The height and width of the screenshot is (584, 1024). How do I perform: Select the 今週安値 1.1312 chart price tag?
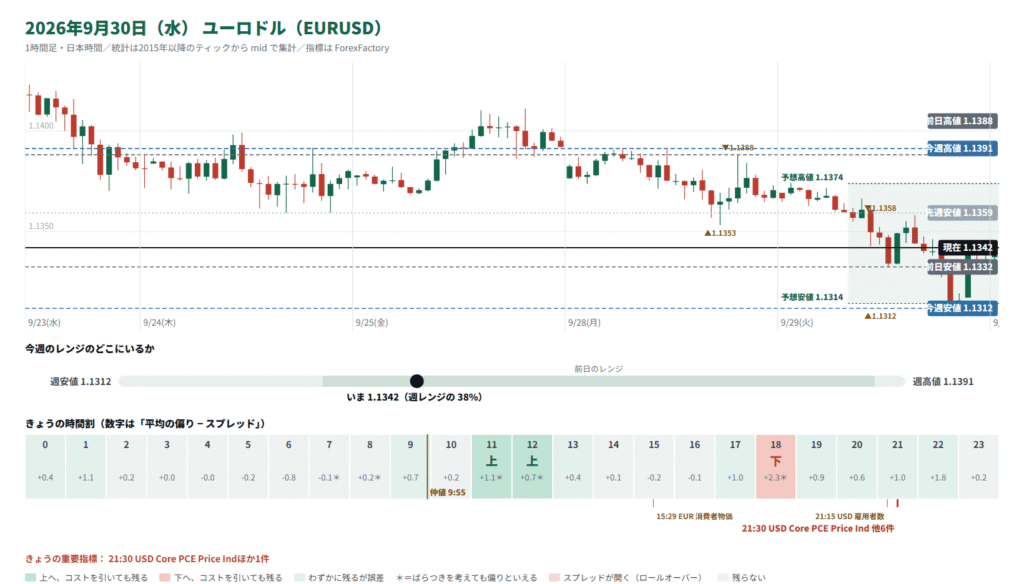(961, 308)
